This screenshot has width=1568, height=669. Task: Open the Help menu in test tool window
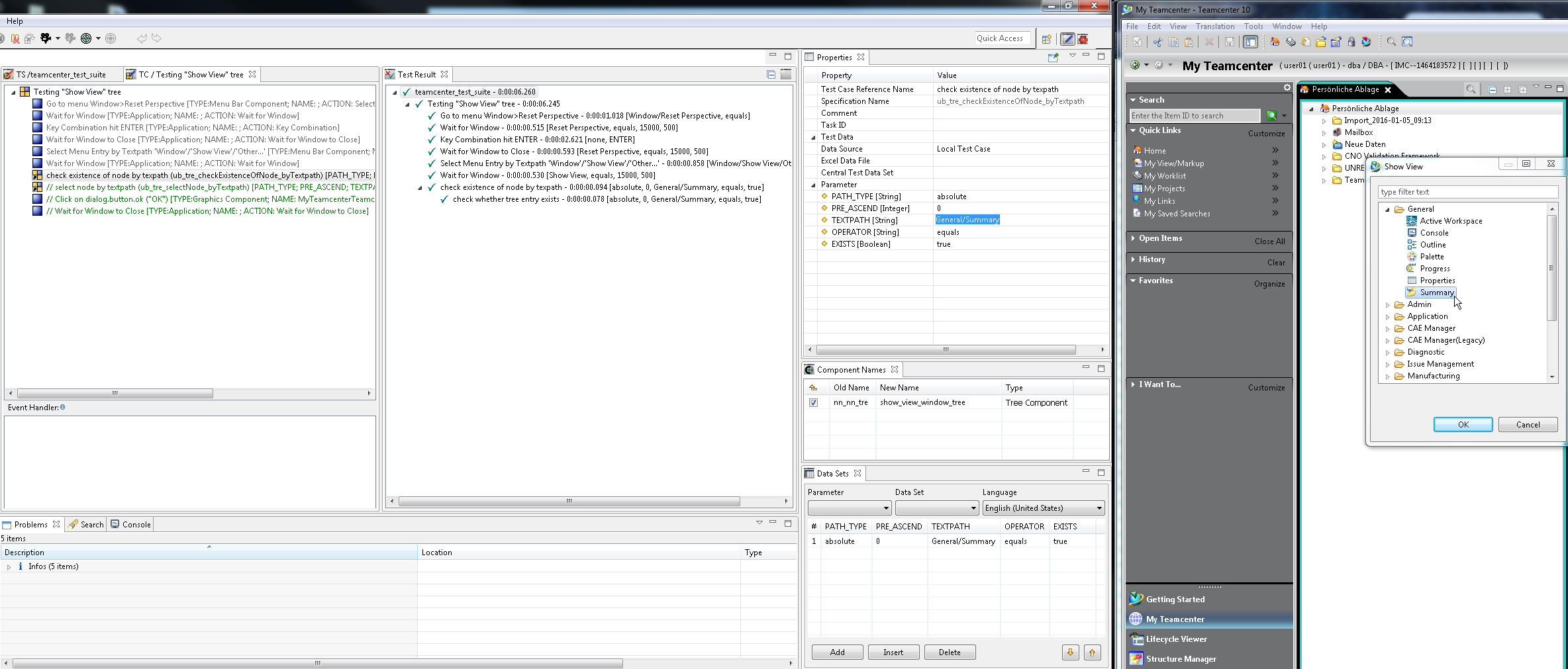point(15,21)
